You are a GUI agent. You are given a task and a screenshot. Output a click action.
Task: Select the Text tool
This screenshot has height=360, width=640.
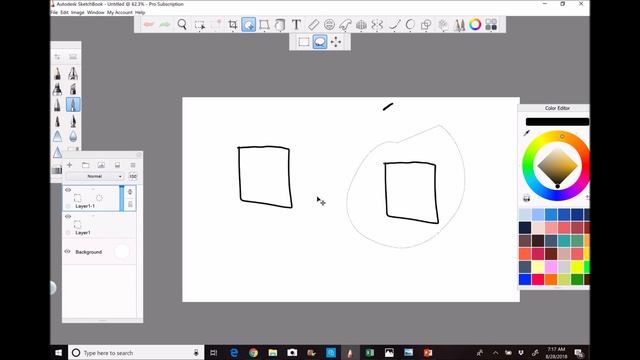(296, 24)
